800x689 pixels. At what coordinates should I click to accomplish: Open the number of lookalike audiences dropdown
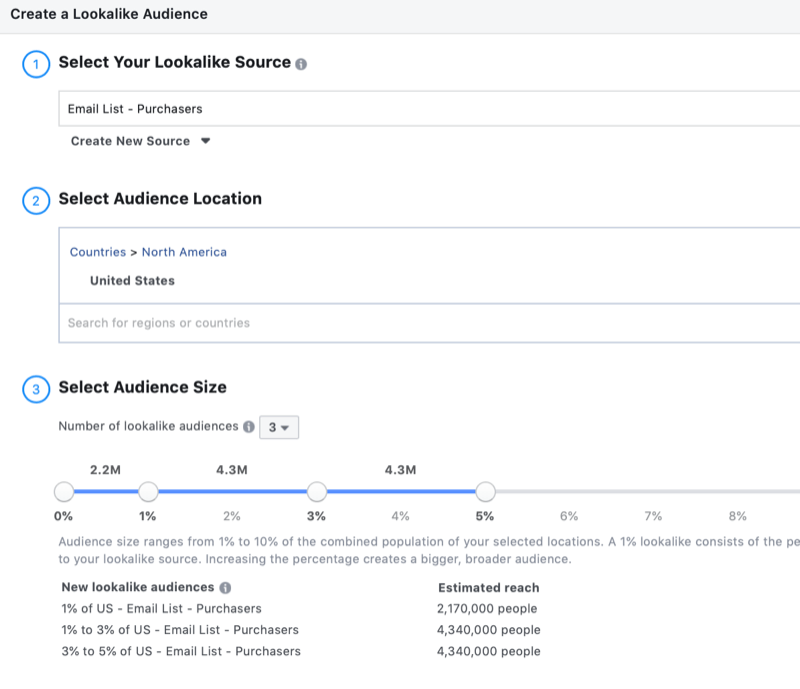click(278, 427)
